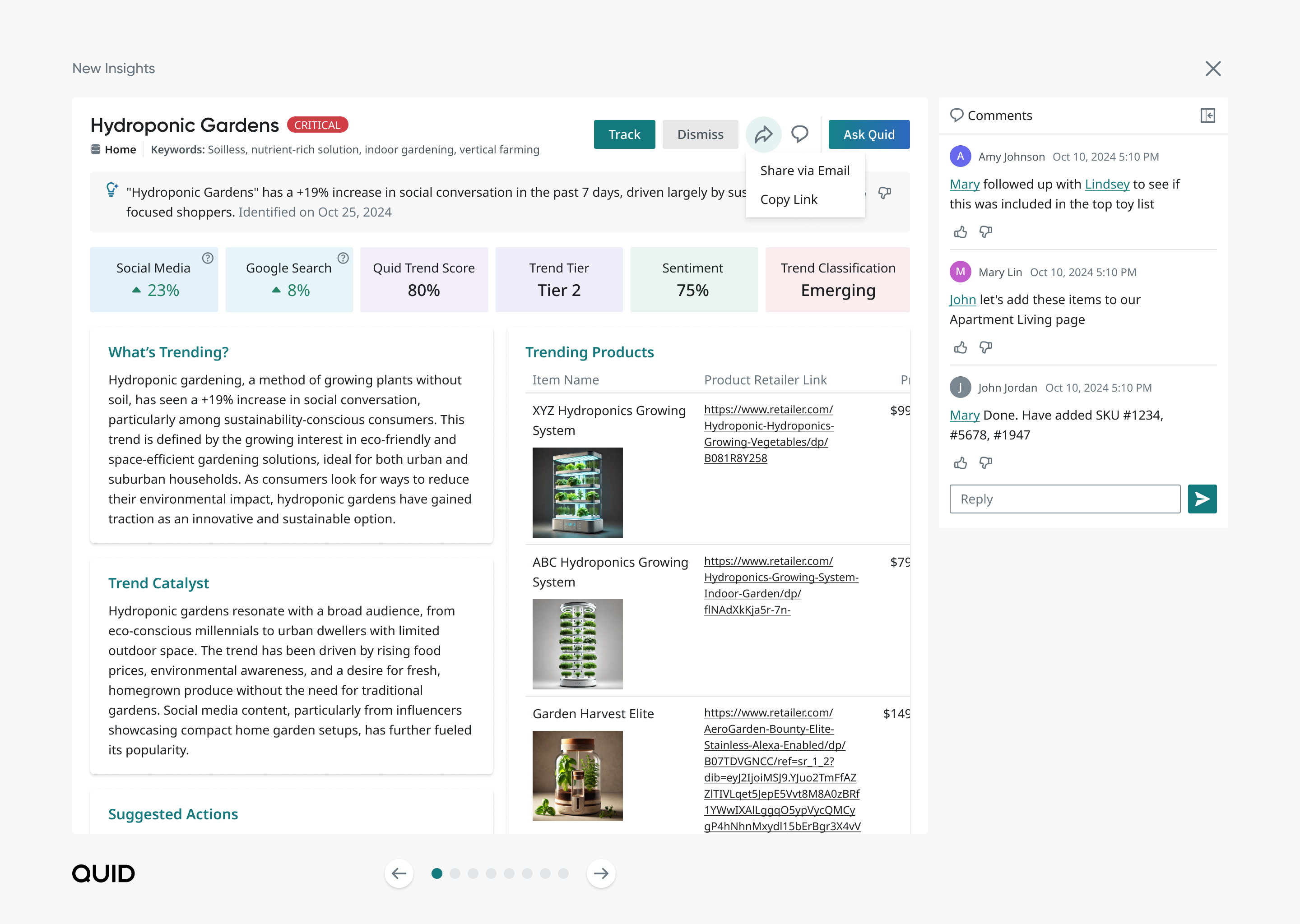Click the Ask Quid button
This screenshot has width=1300, height=924.
click(x=868, y=134)
